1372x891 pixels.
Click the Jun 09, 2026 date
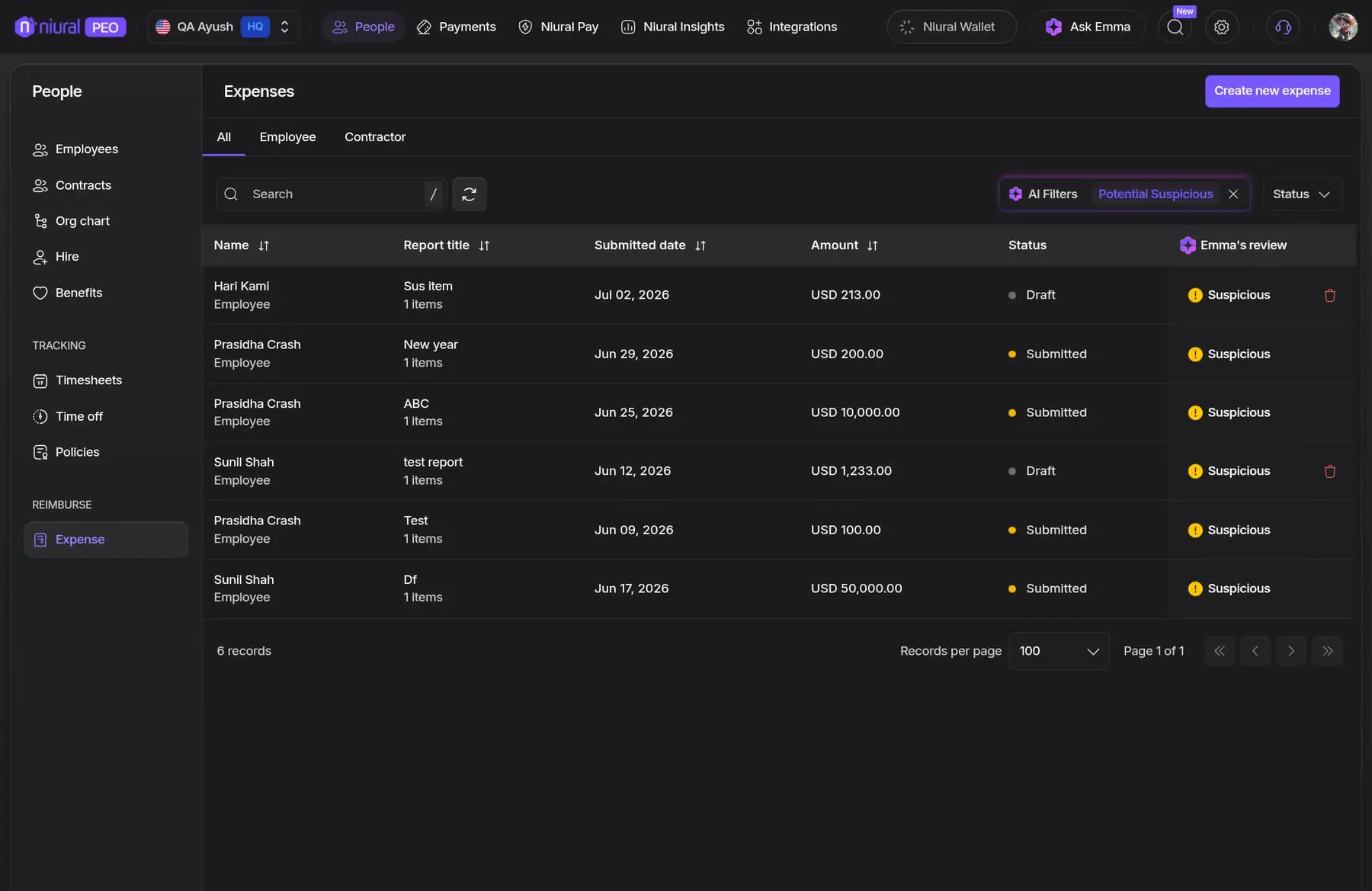tap(633, 530)
